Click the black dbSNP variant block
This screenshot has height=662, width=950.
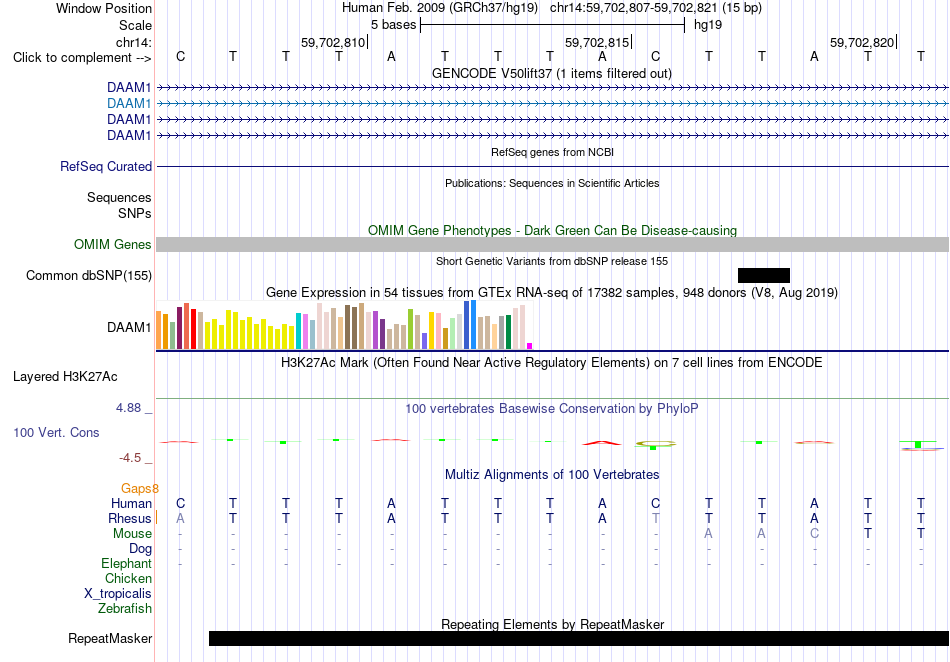(x=763, y=276)
